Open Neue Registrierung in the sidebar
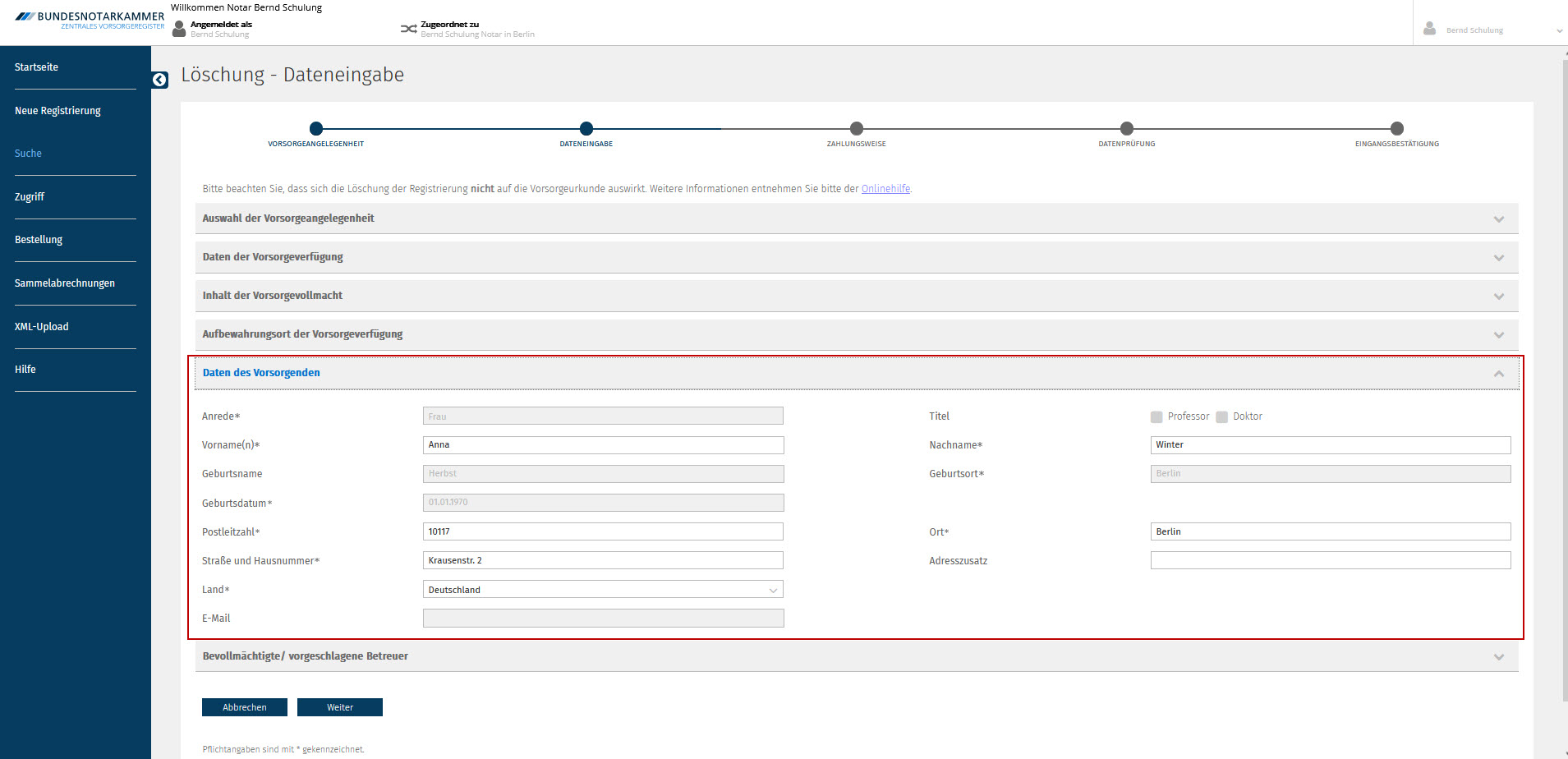This screenshot has height=759, width=1568. click(x=57, y=111)
